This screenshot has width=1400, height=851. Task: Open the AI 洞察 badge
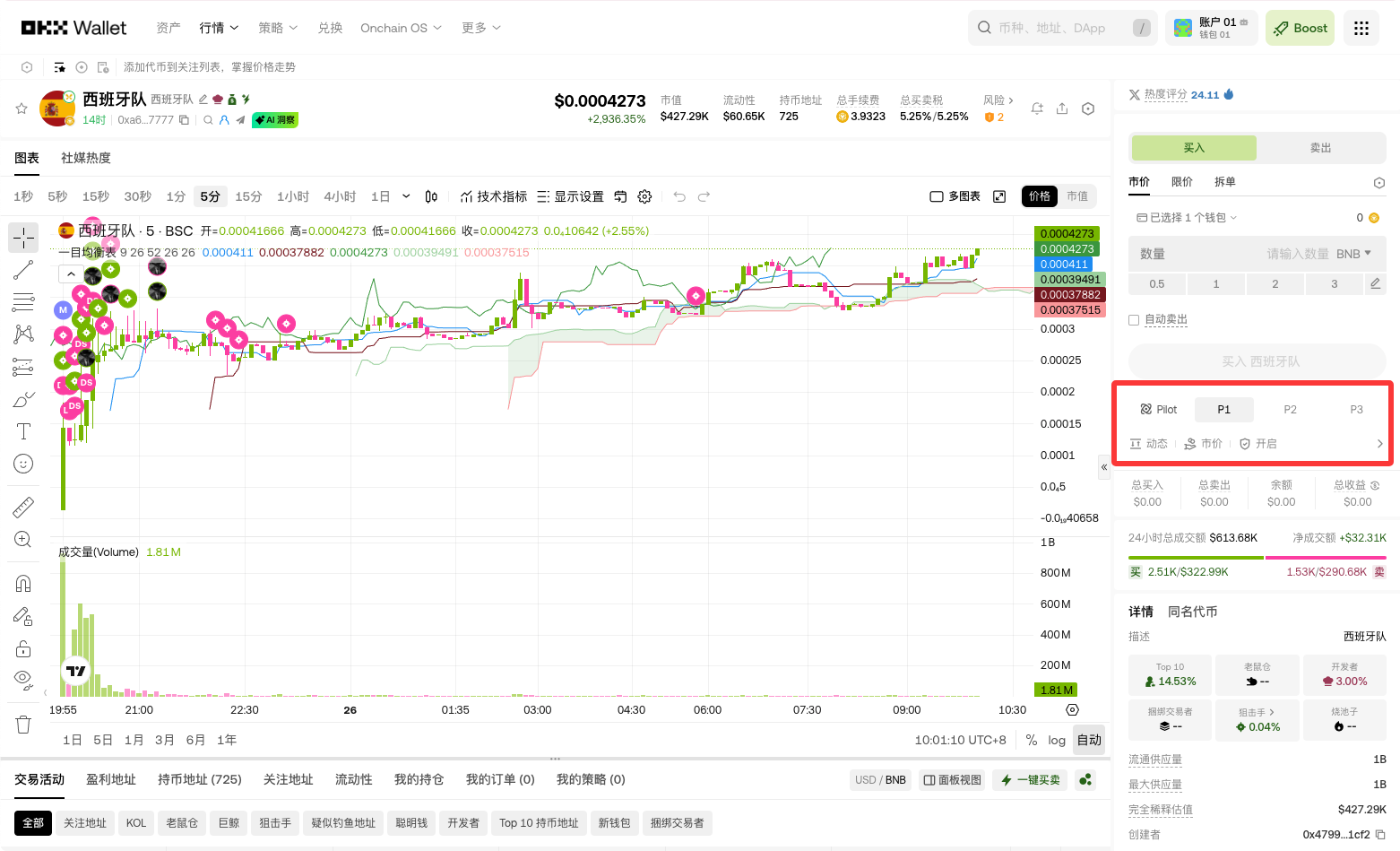(x=275, y=119)
